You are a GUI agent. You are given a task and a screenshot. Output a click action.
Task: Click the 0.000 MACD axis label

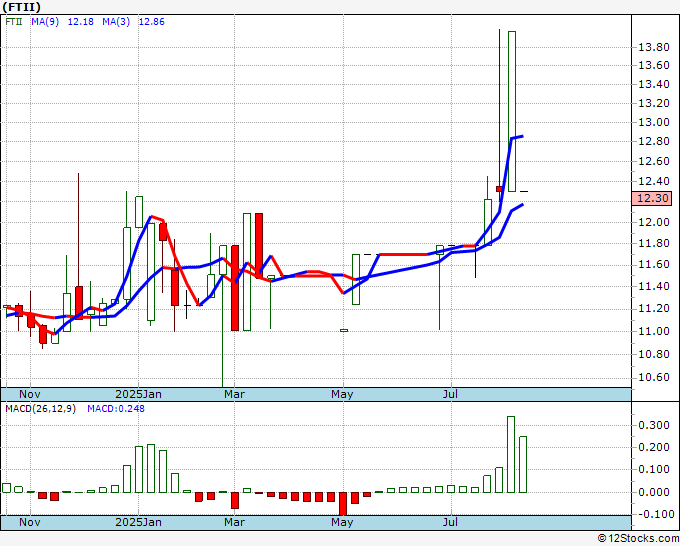(x=654, y=492)
